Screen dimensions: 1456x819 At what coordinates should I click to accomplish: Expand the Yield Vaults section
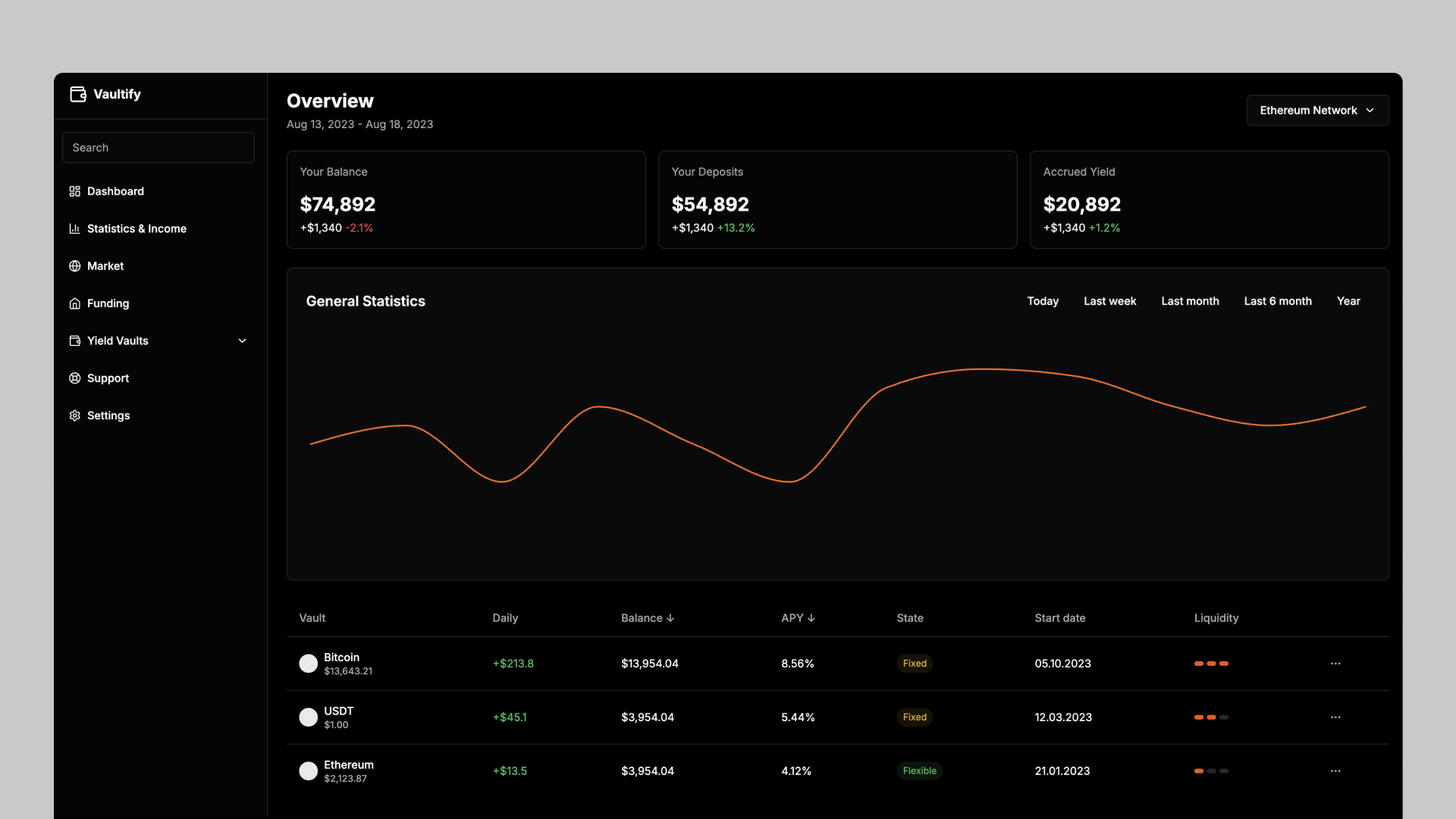click(x=242, y=340)
